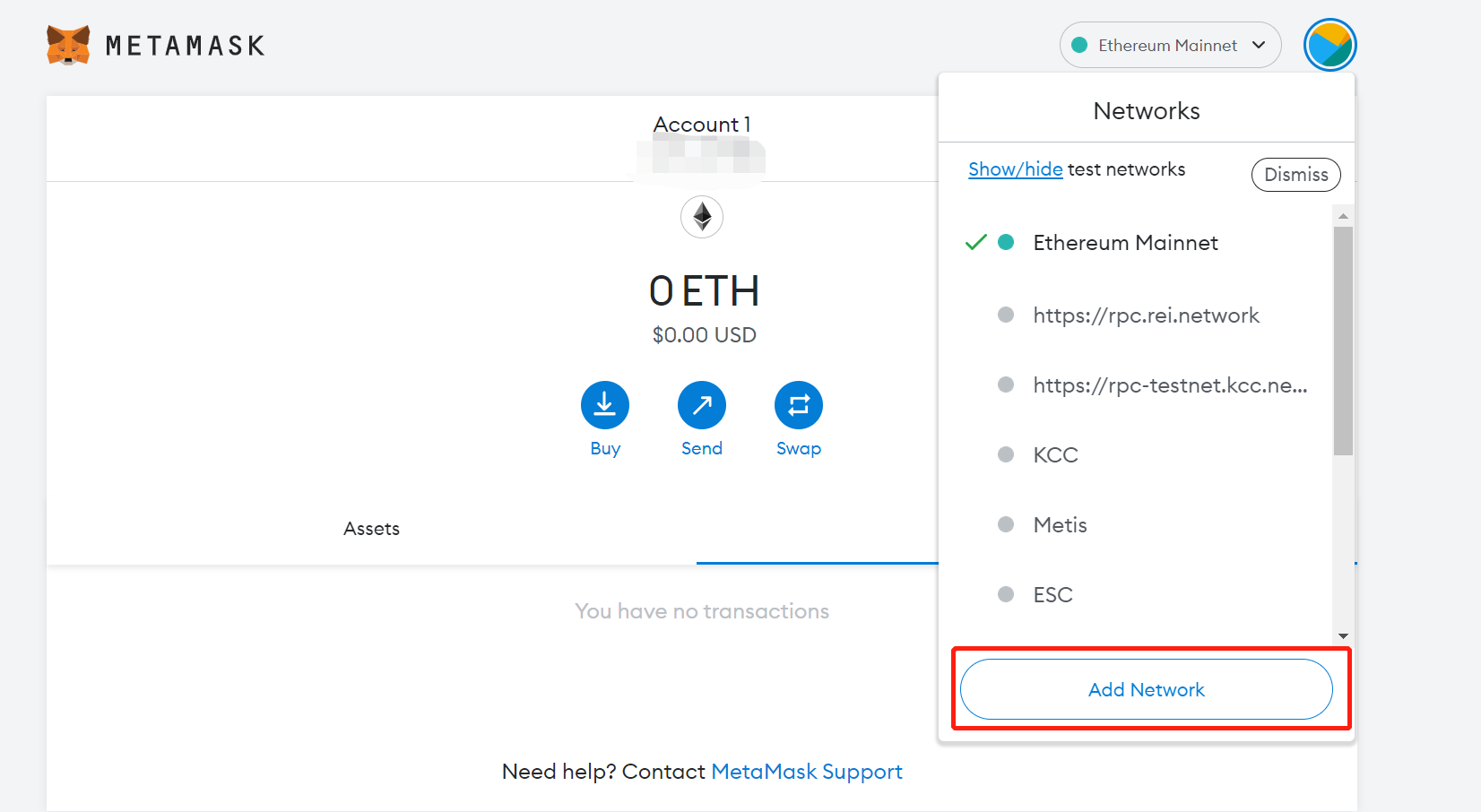
Task: Click the METAMASK wordmark text
Action: coord(186,46)
